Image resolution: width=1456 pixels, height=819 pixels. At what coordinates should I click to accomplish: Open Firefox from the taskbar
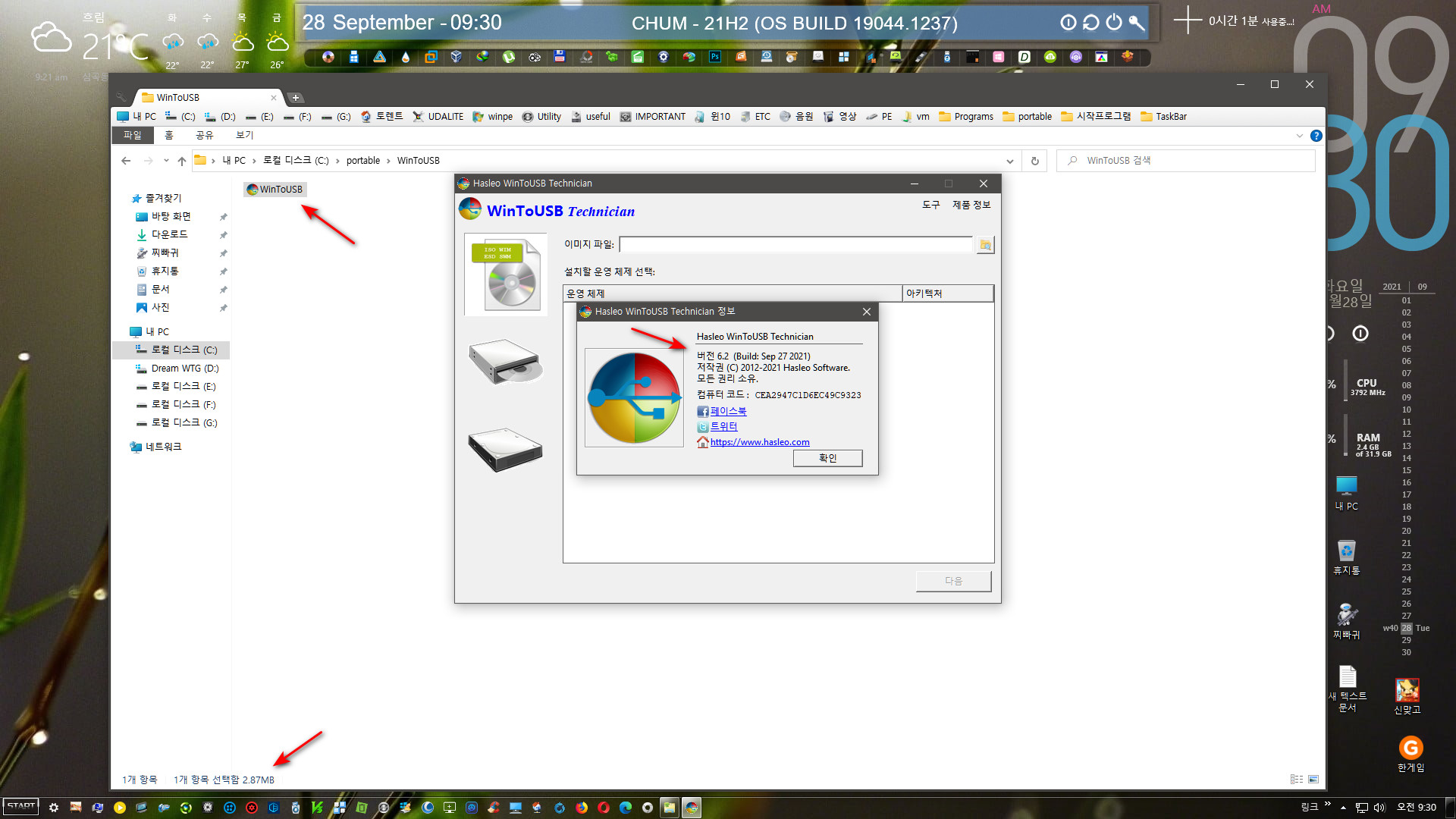click(x=582, y=808)
